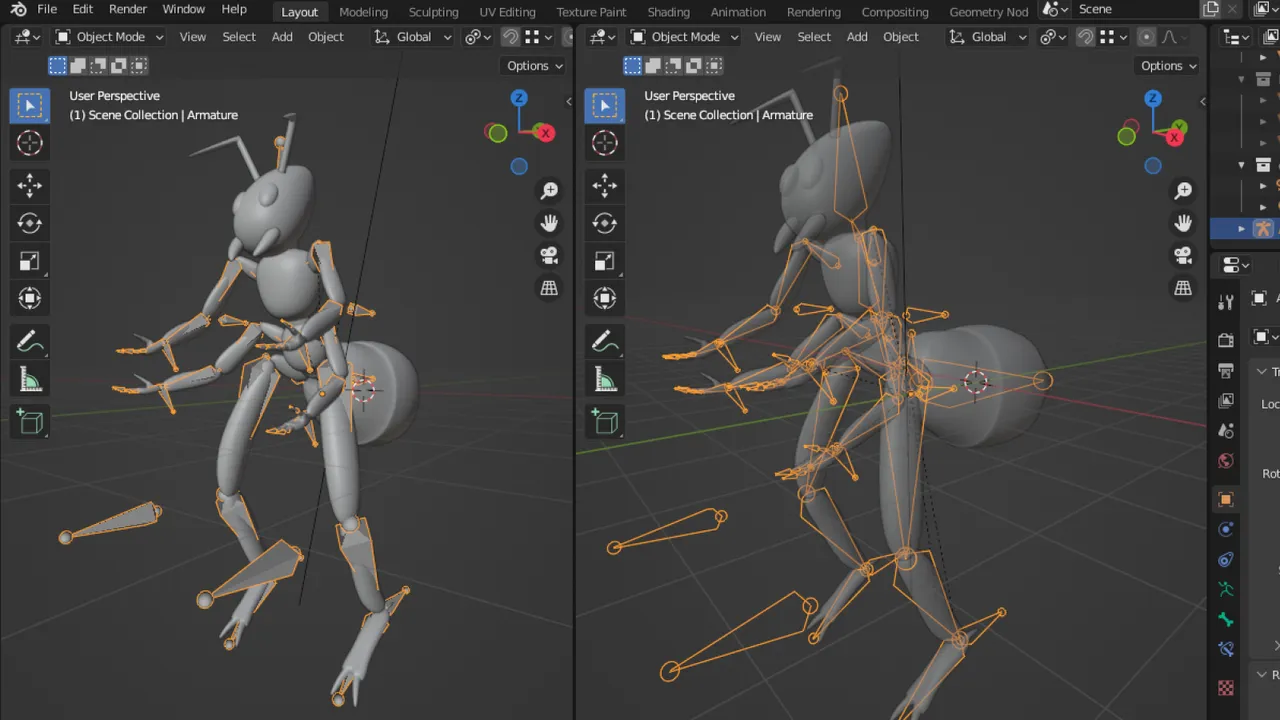The width and height of the screenshot is (1280, 720).
Task: Open Select menu in right viewport header
Action: [814, 37]
